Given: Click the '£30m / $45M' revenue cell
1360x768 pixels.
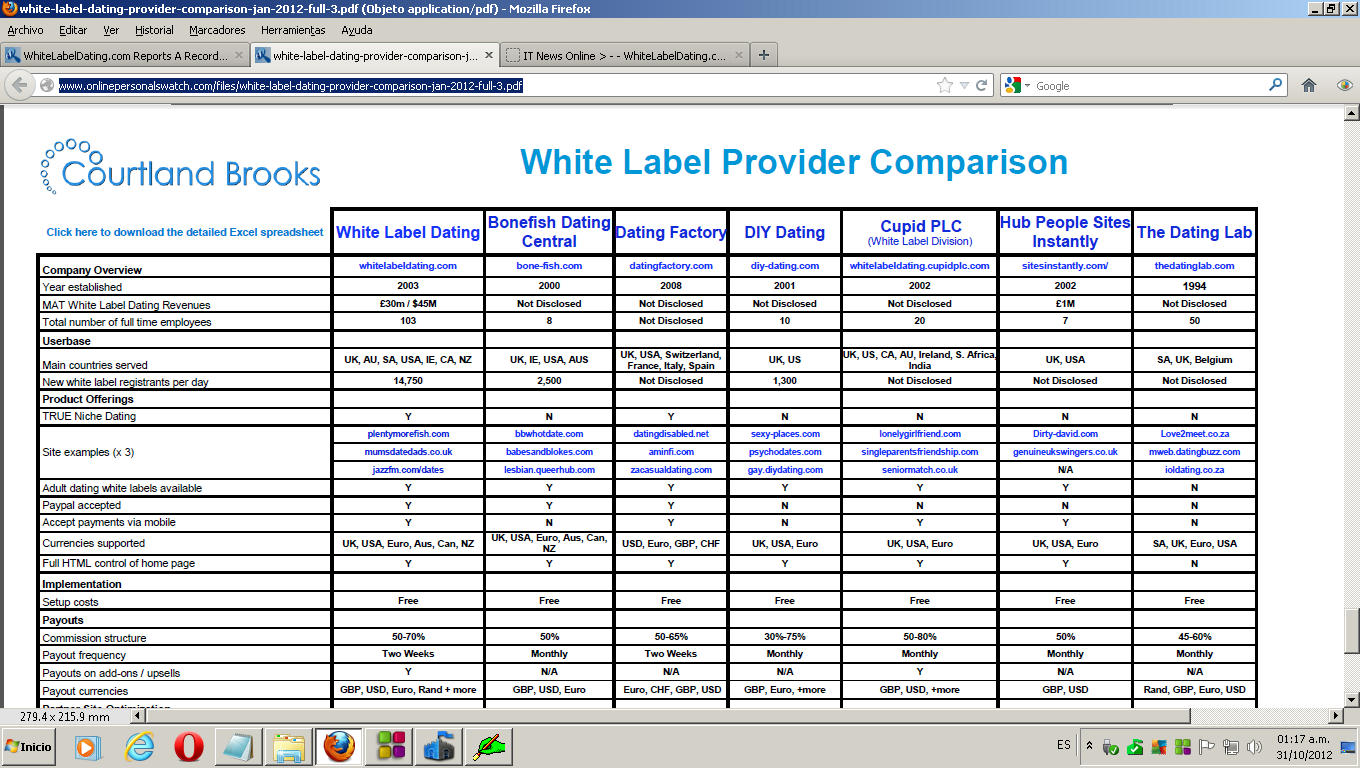Looking at the screenshot, I should click(408, 303).
